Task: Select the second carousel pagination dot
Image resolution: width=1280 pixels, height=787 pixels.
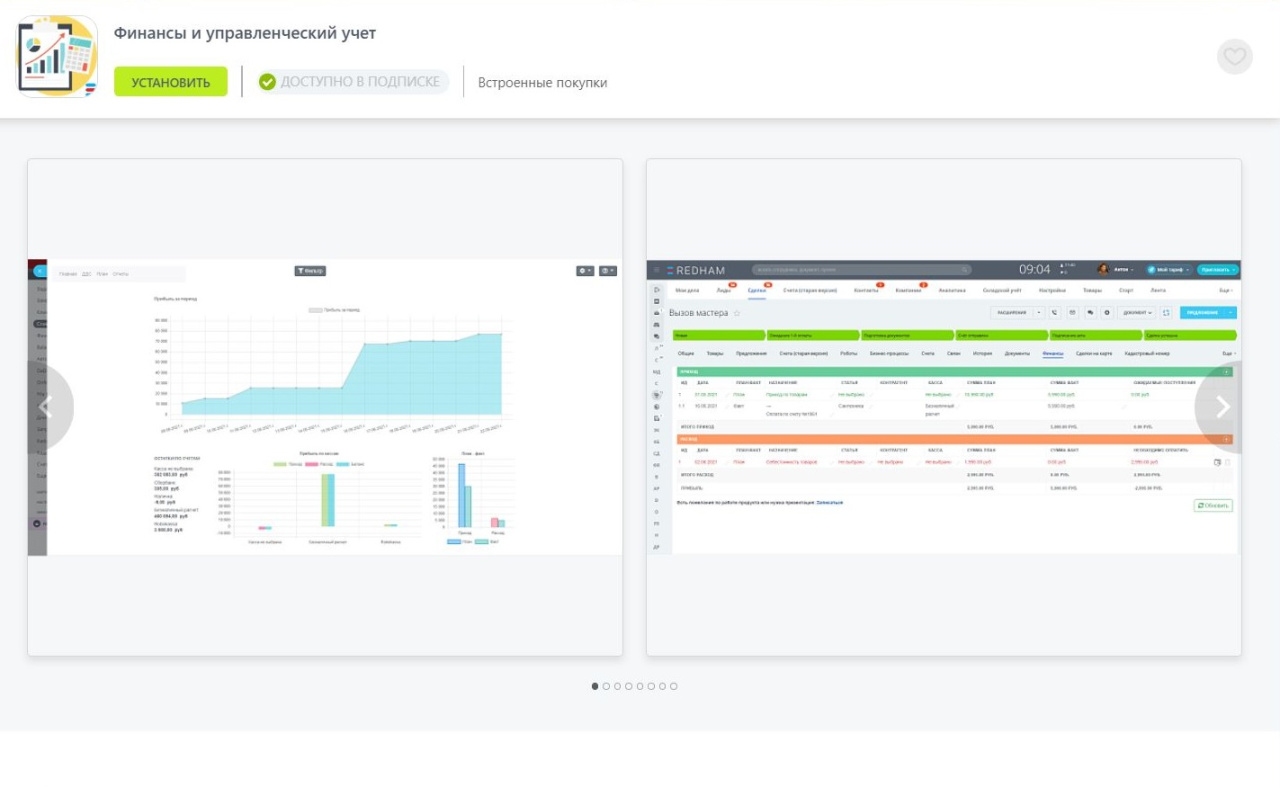Action: coord(606,686)
